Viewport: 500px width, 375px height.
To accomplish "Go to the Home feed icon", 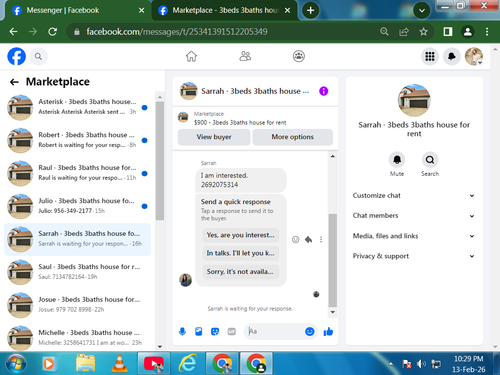I will [191, 56].
